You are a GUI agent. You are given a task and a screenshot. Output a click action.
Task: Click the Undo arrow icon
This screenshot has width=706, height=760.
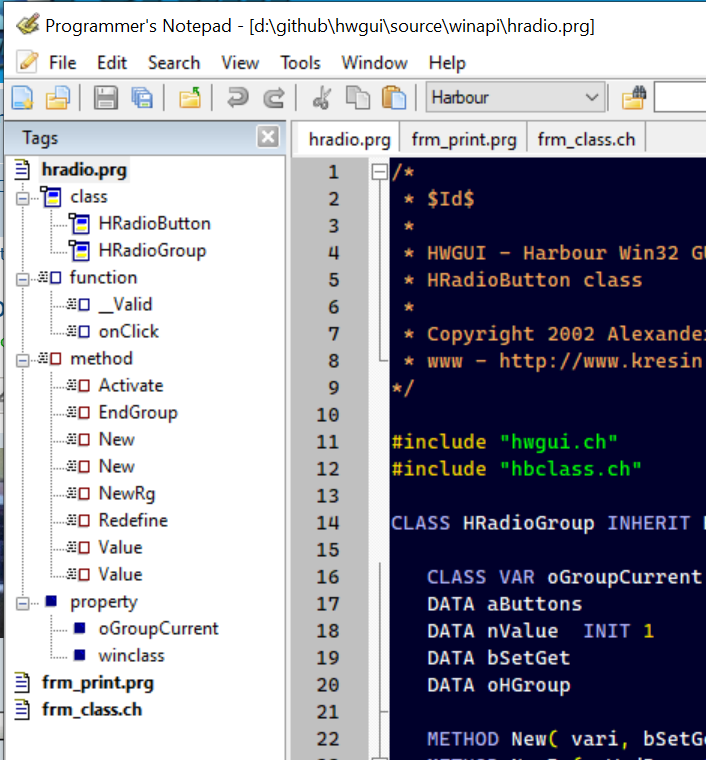[x=237, y=98]
